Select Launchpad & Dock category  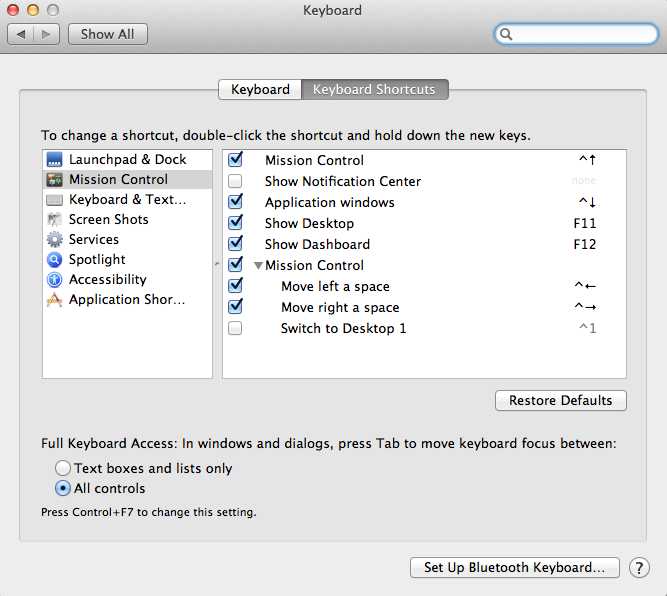128,160
